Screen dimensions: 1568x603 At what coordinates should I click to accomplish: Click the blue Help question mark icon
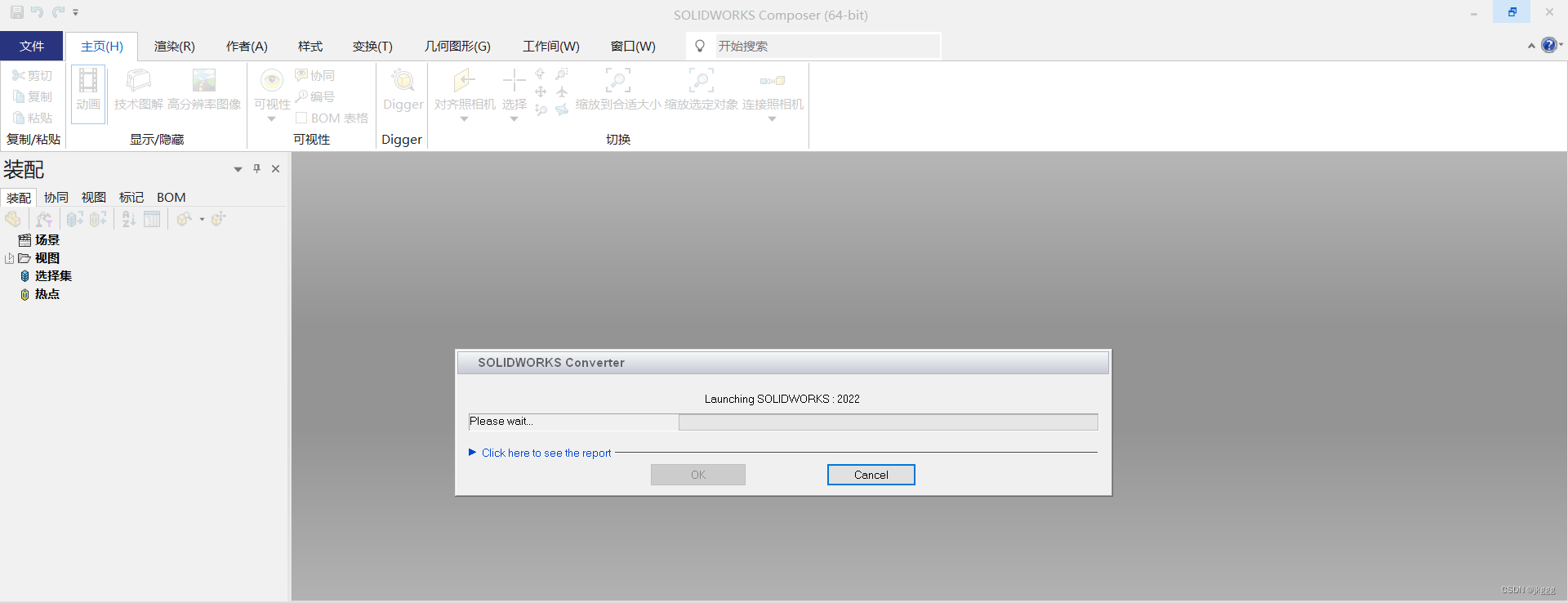click(1548, 45)
